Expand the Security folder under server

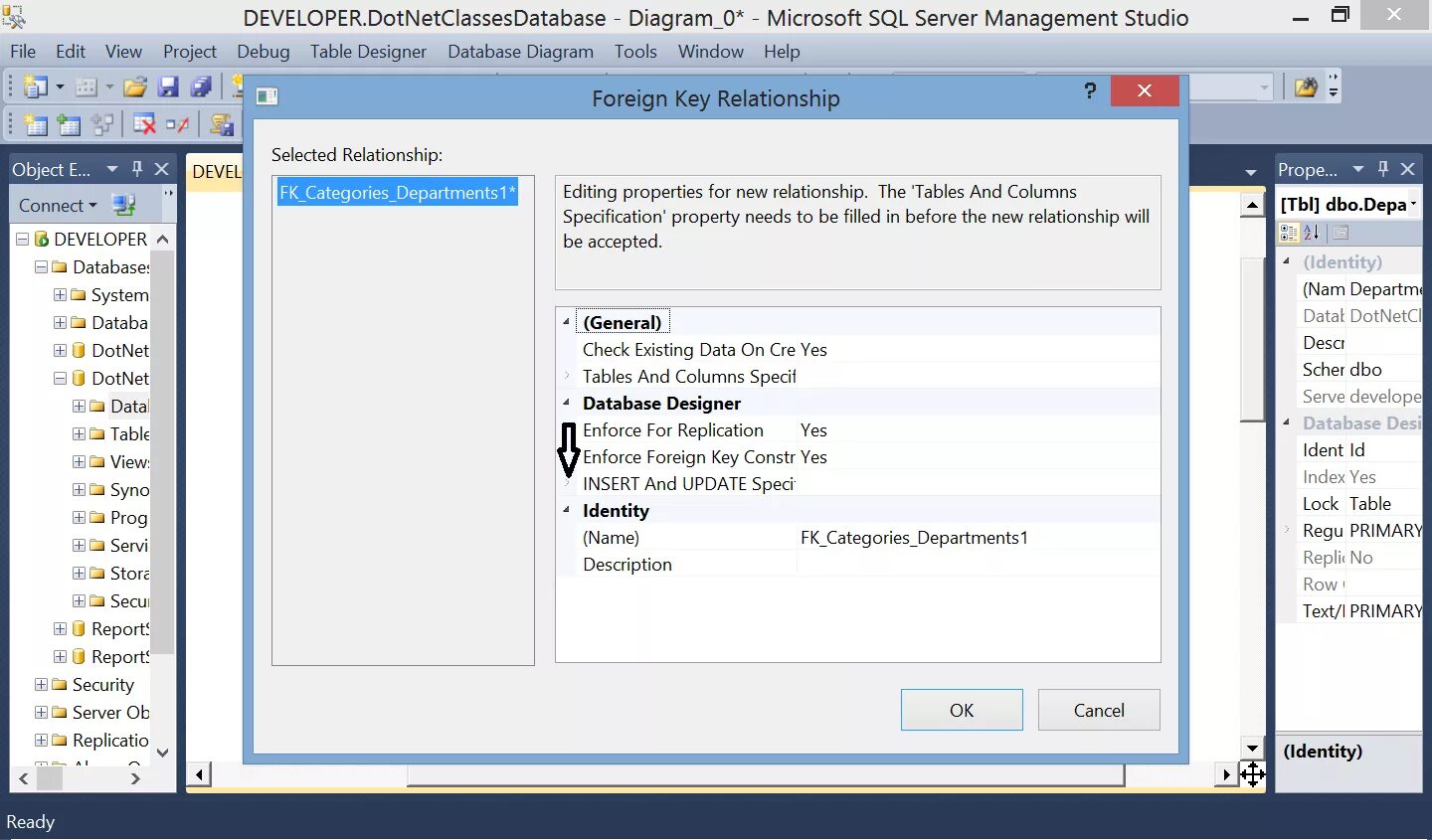[x=41, y=684]
